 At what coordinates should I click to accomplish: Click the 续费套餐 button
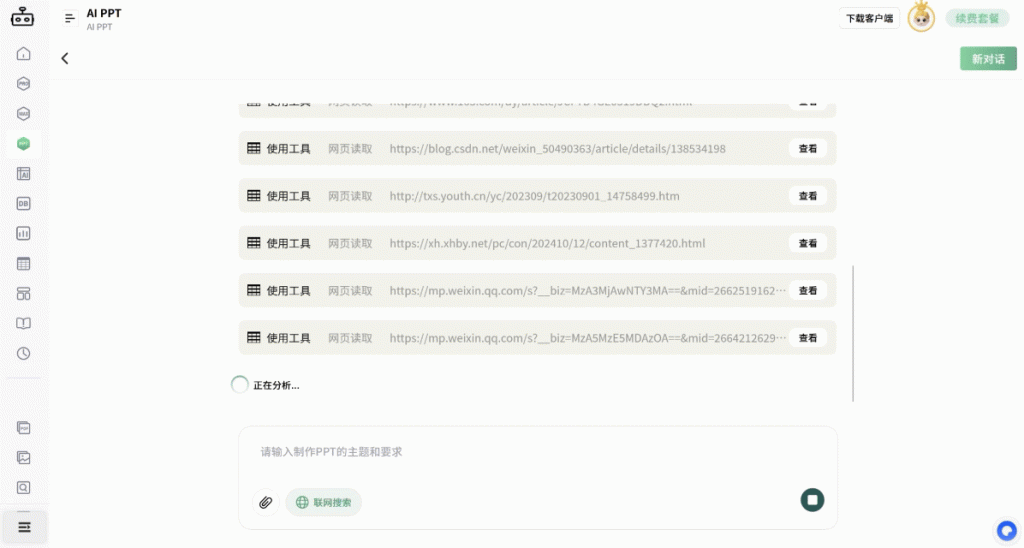(x=977, y=18)
